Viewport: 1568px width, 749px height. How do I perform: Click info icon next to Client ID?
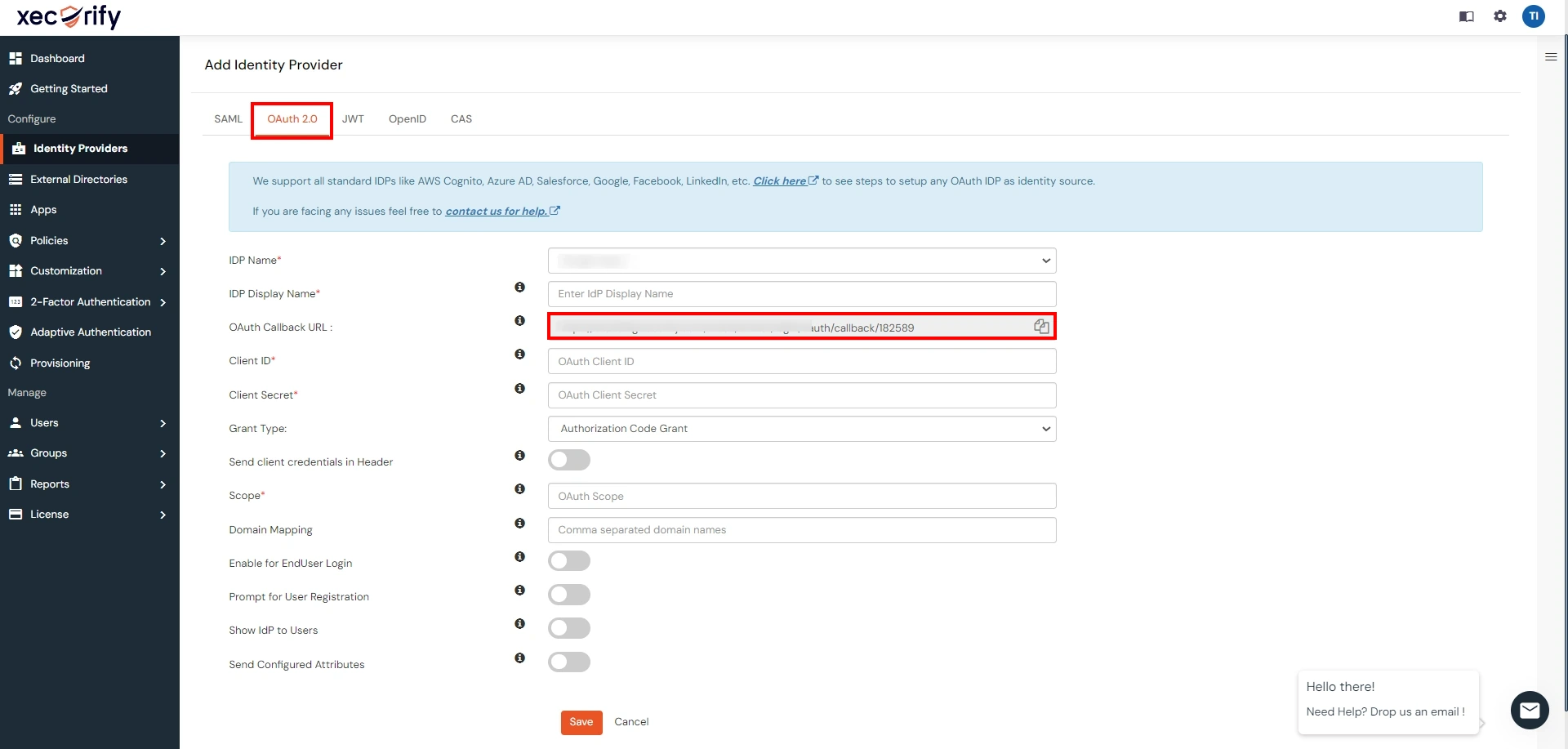tap(519, 354)
